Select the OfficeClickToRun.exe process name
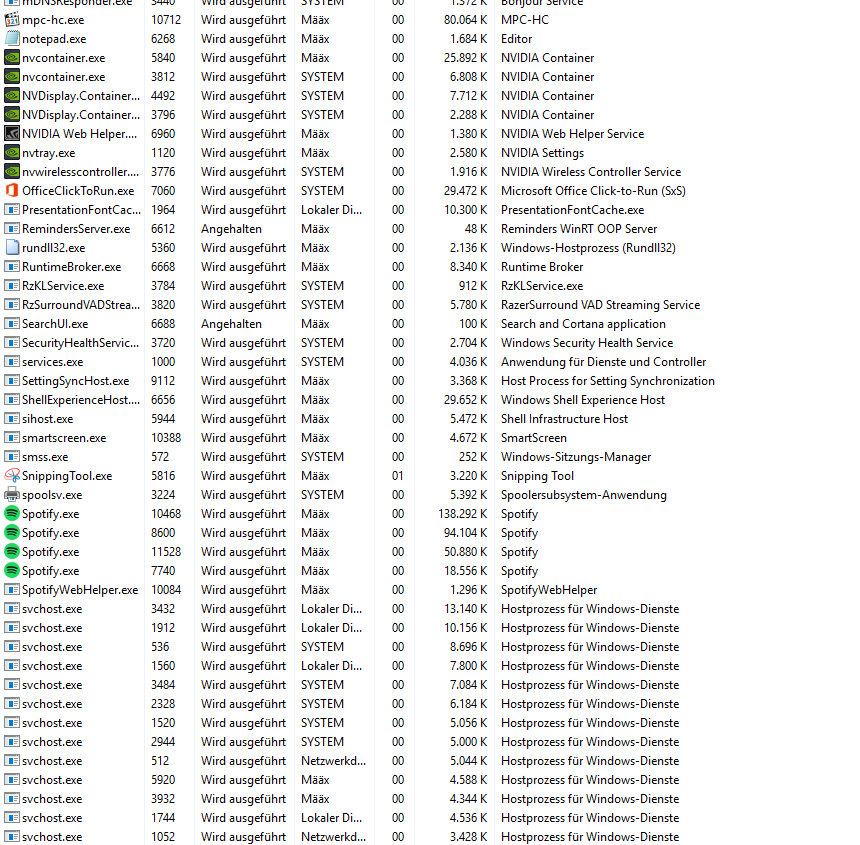Screen dimensions: 860x845 point(78,191)
